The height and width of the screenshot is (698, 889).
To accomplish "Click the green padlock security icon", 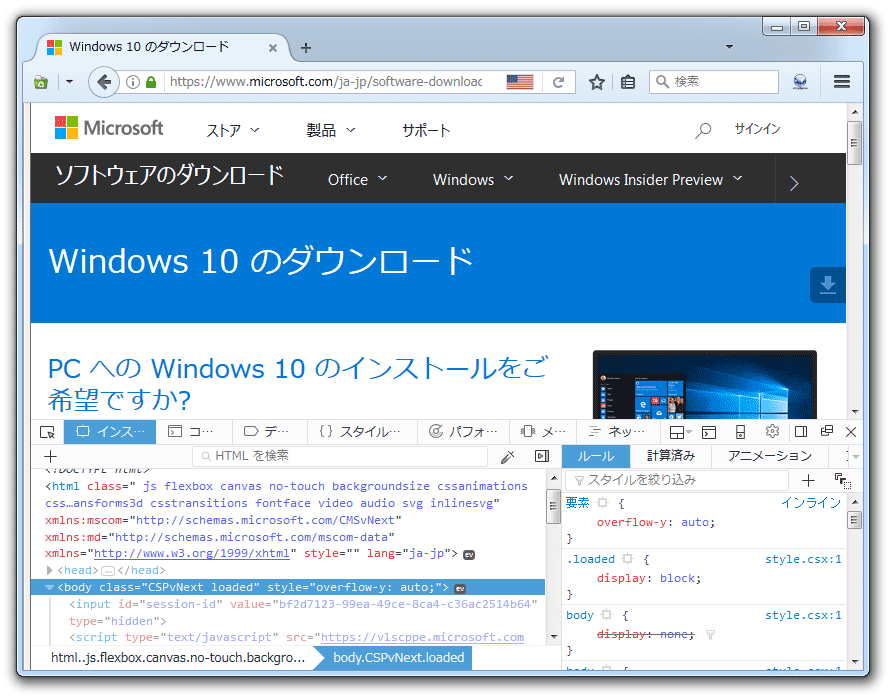I will click(x=151, y=83).
